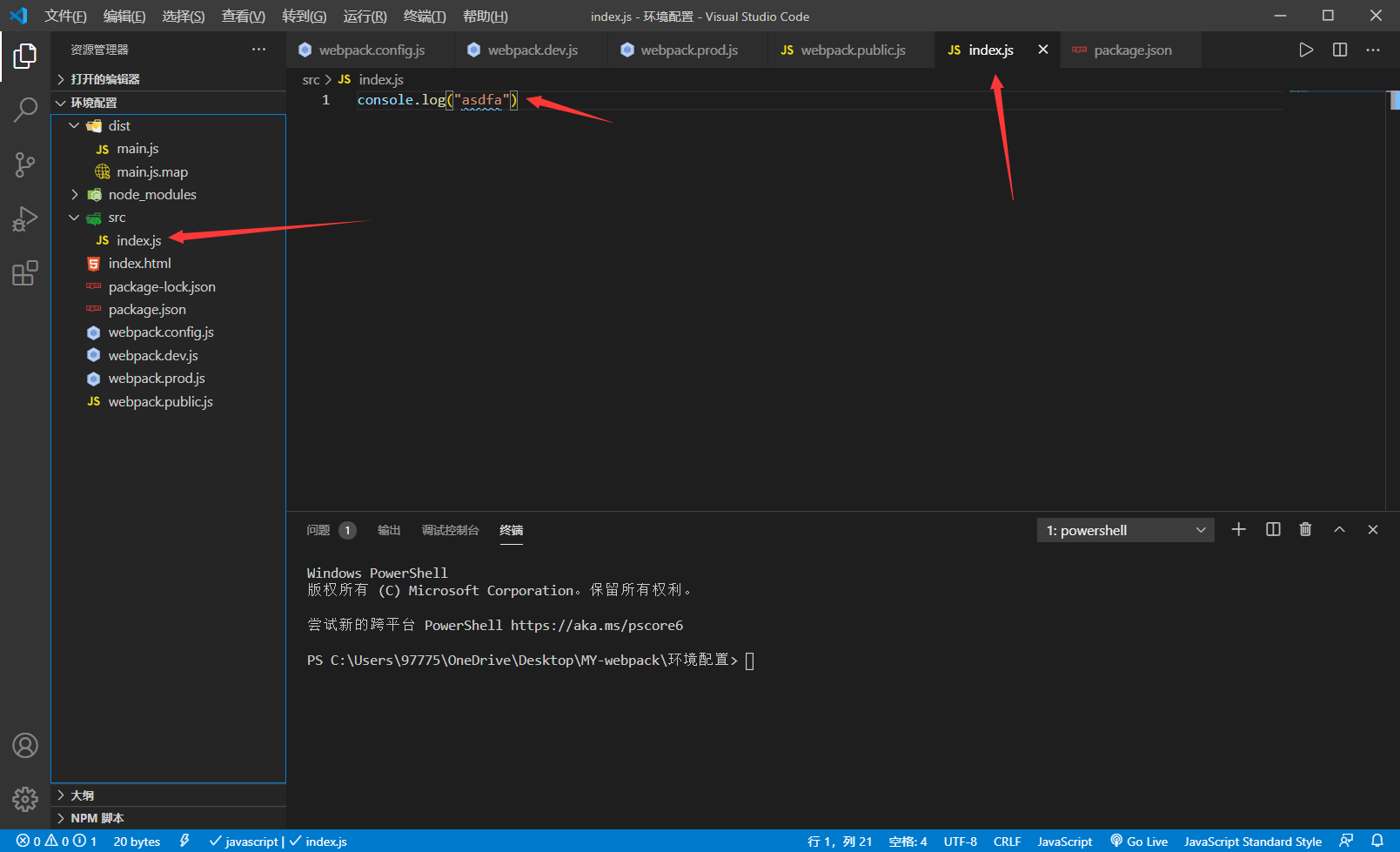
Task: Click JavaScript Standard Style status item
Action: (1253, 841)
